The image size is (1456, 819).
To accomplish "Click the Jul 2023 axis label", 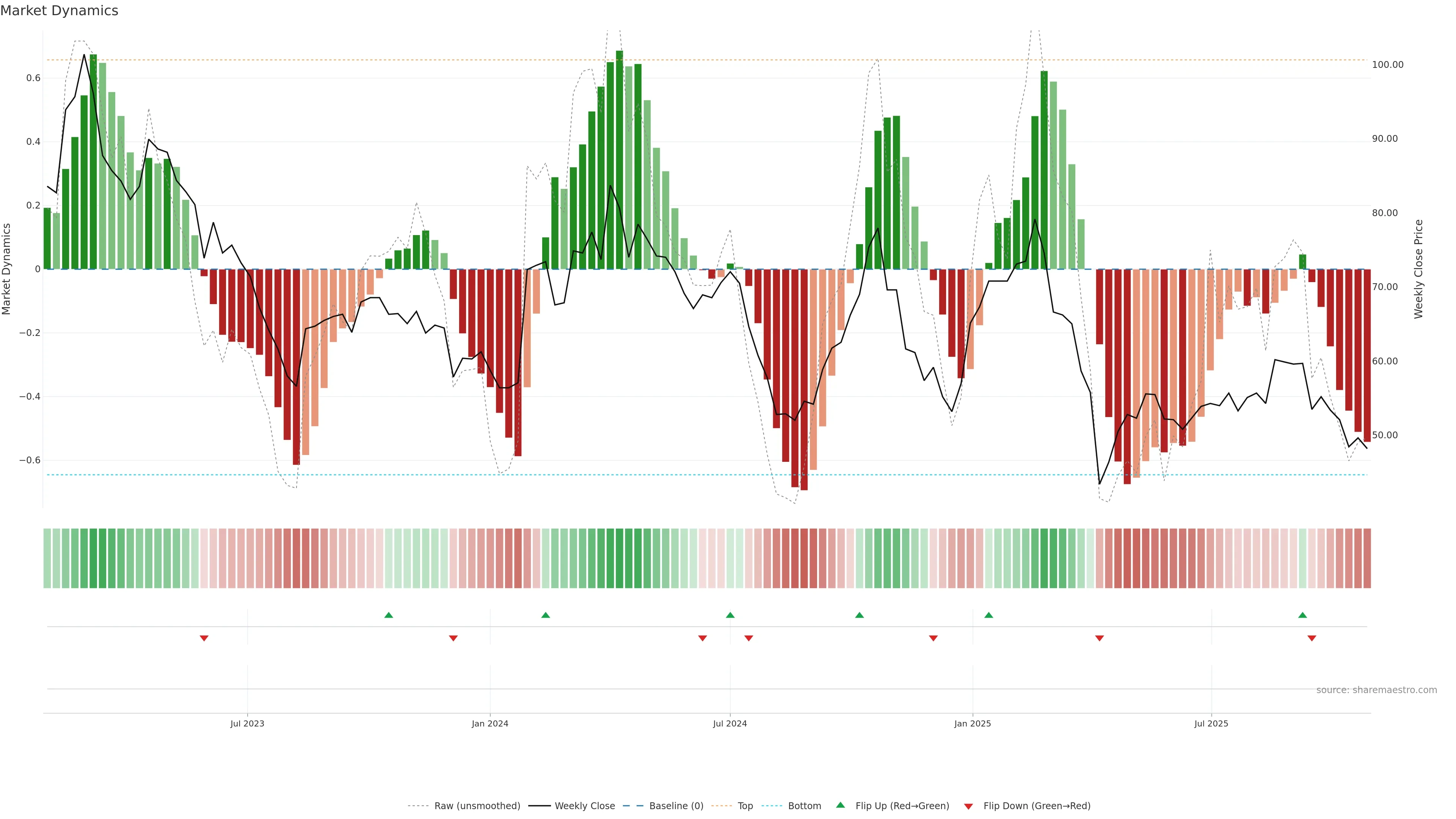I will (247, 723).
